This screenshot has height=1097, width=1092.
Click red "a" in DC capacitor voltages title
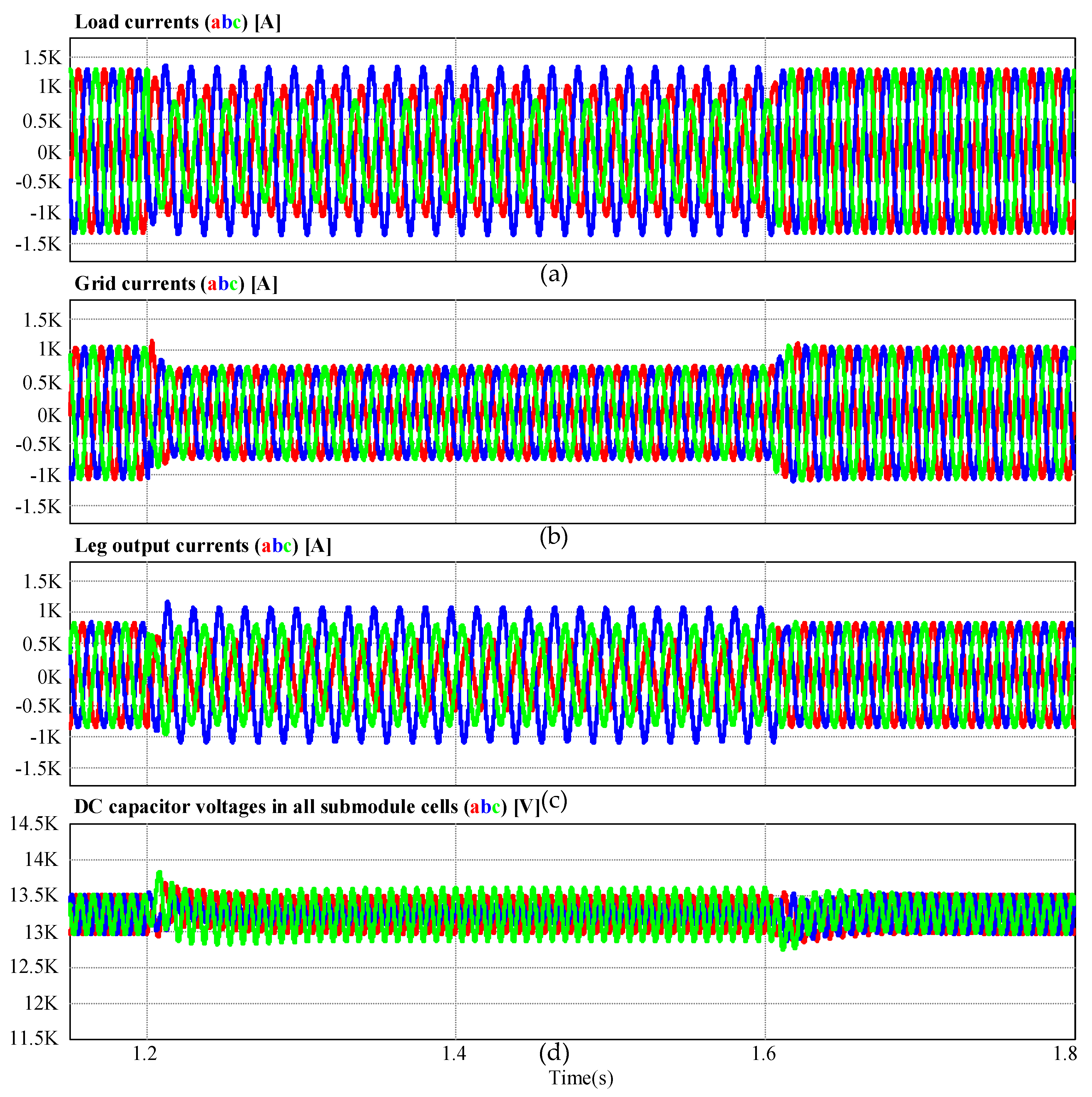(474, 808)
